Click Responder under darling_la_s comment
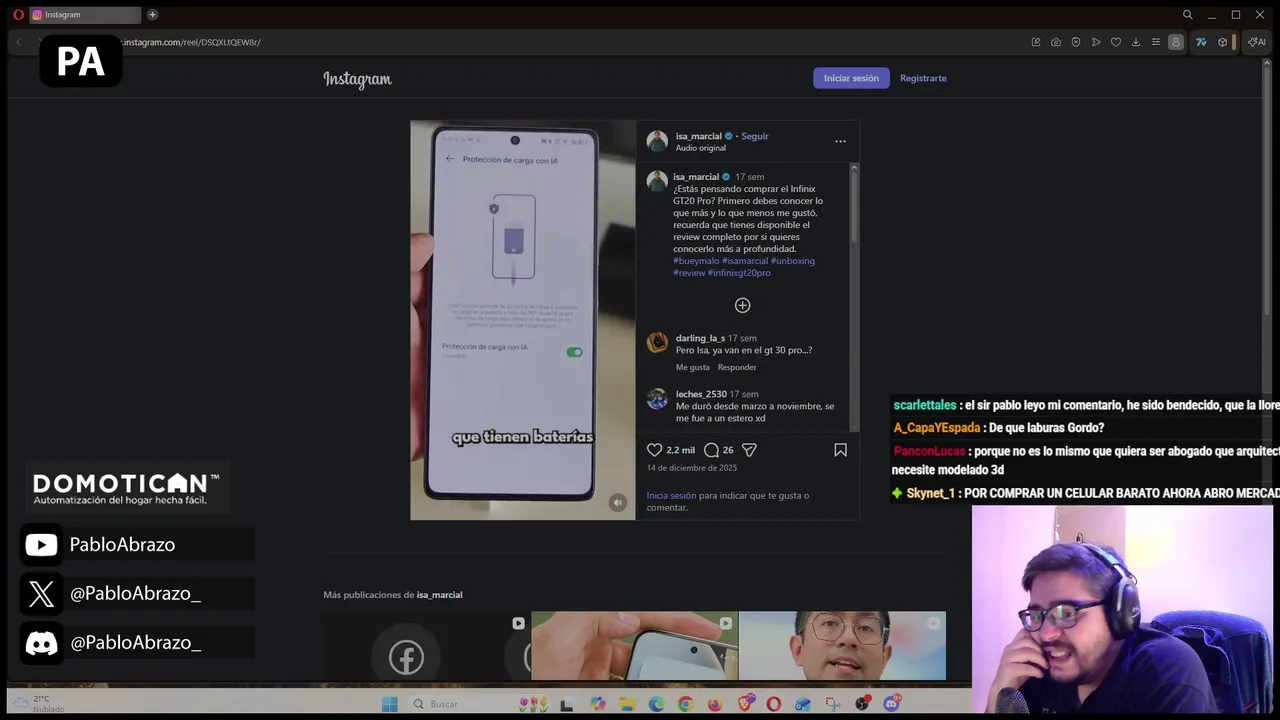This screenshot has height=720, width=1280. 737,367
